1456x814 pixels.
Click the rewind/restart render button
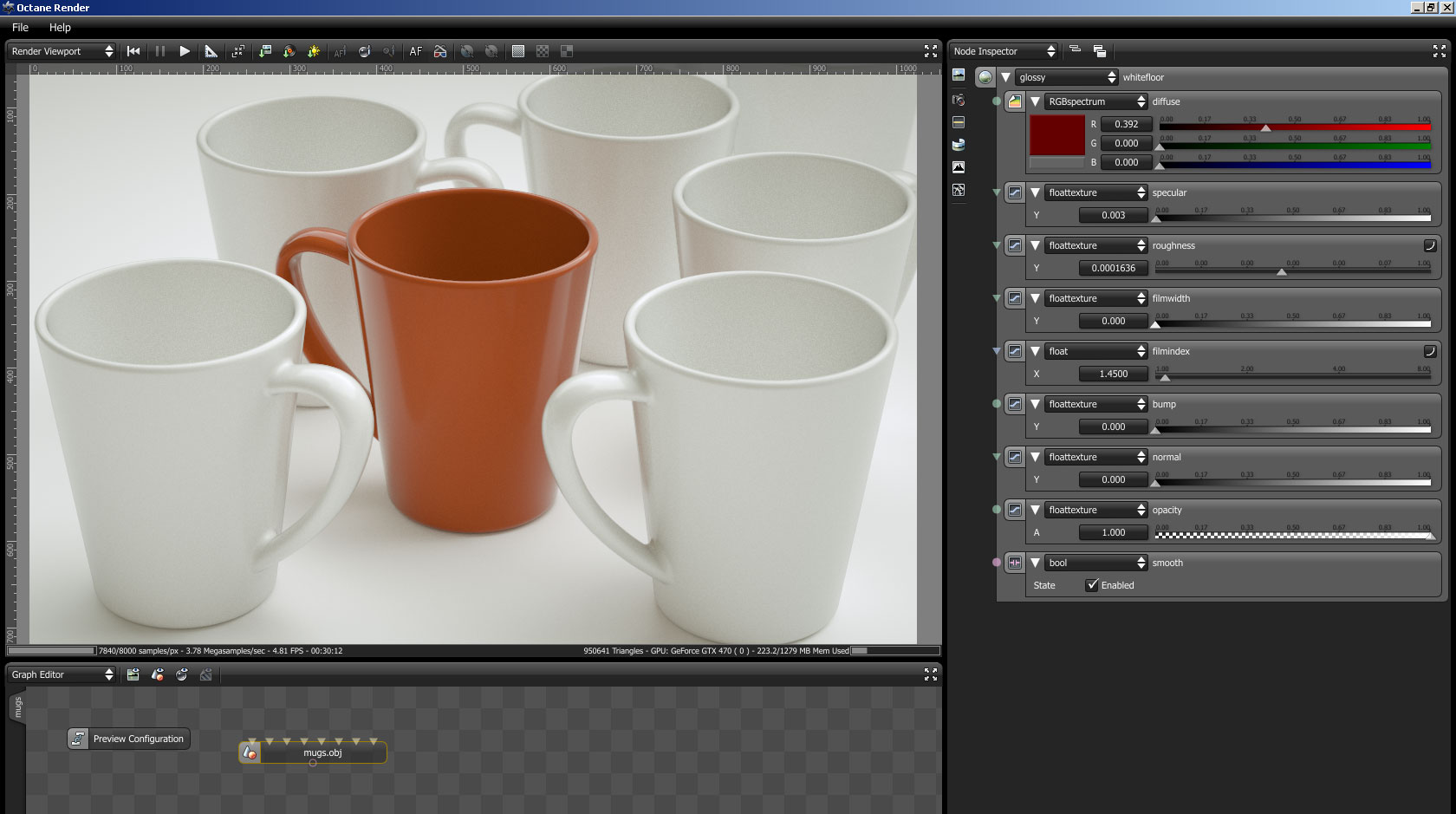[x=133, y=51]
